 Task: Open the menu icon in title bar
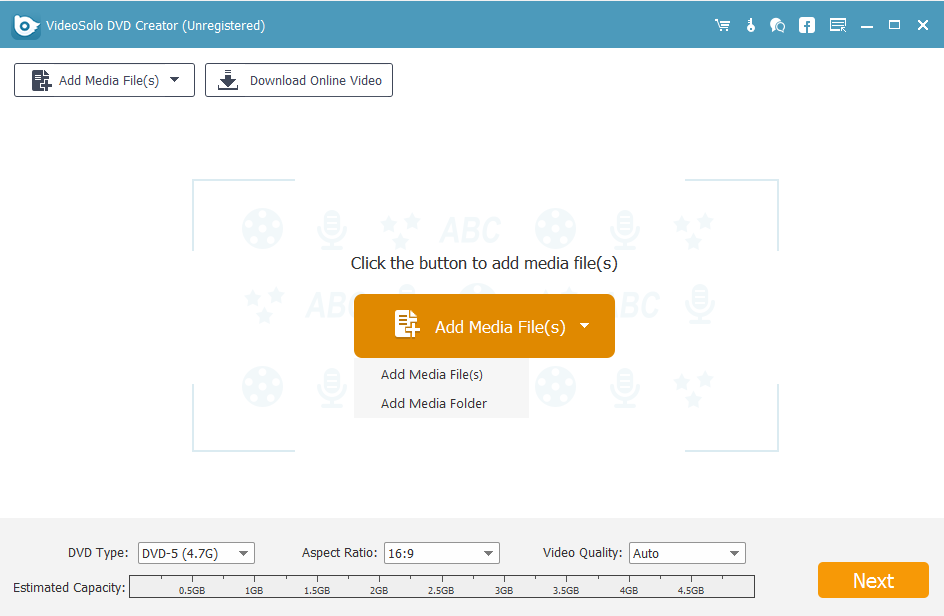point(838,25)
